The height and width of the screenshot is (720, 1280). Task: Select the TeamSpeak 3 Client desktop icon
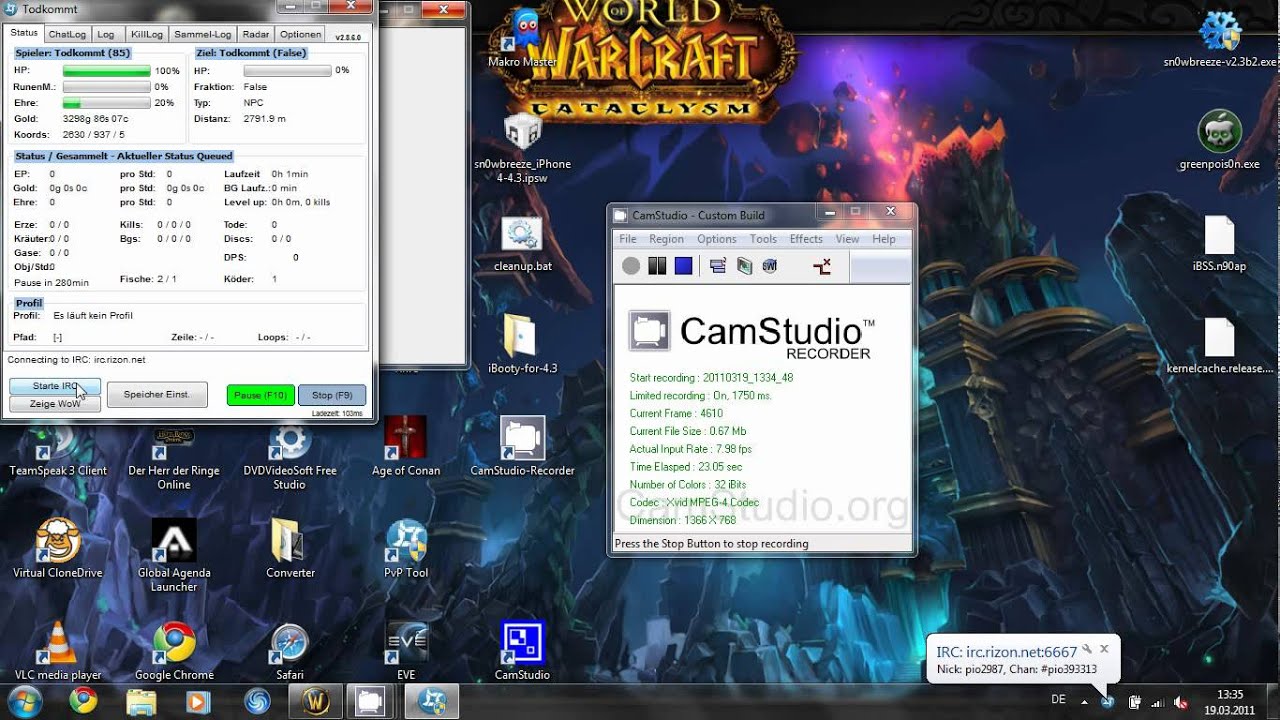point(58,448)
